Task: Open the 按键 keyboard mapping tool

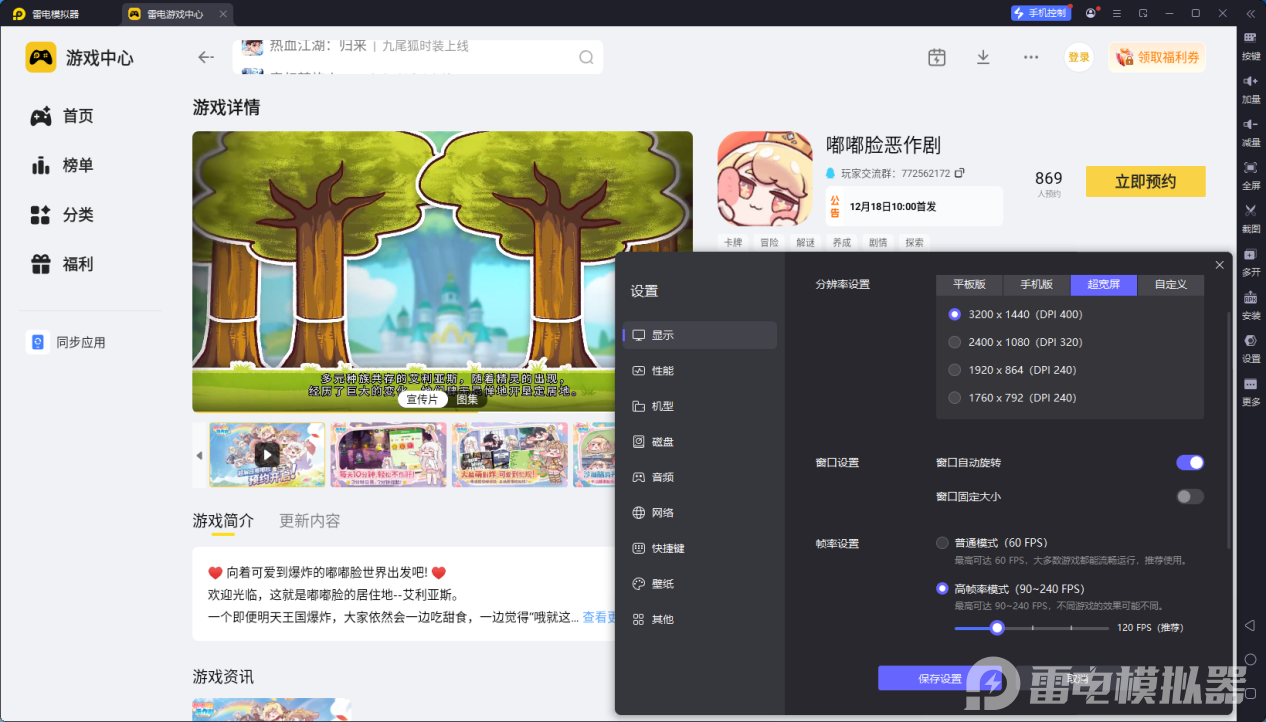Action: click(1250, 44)
